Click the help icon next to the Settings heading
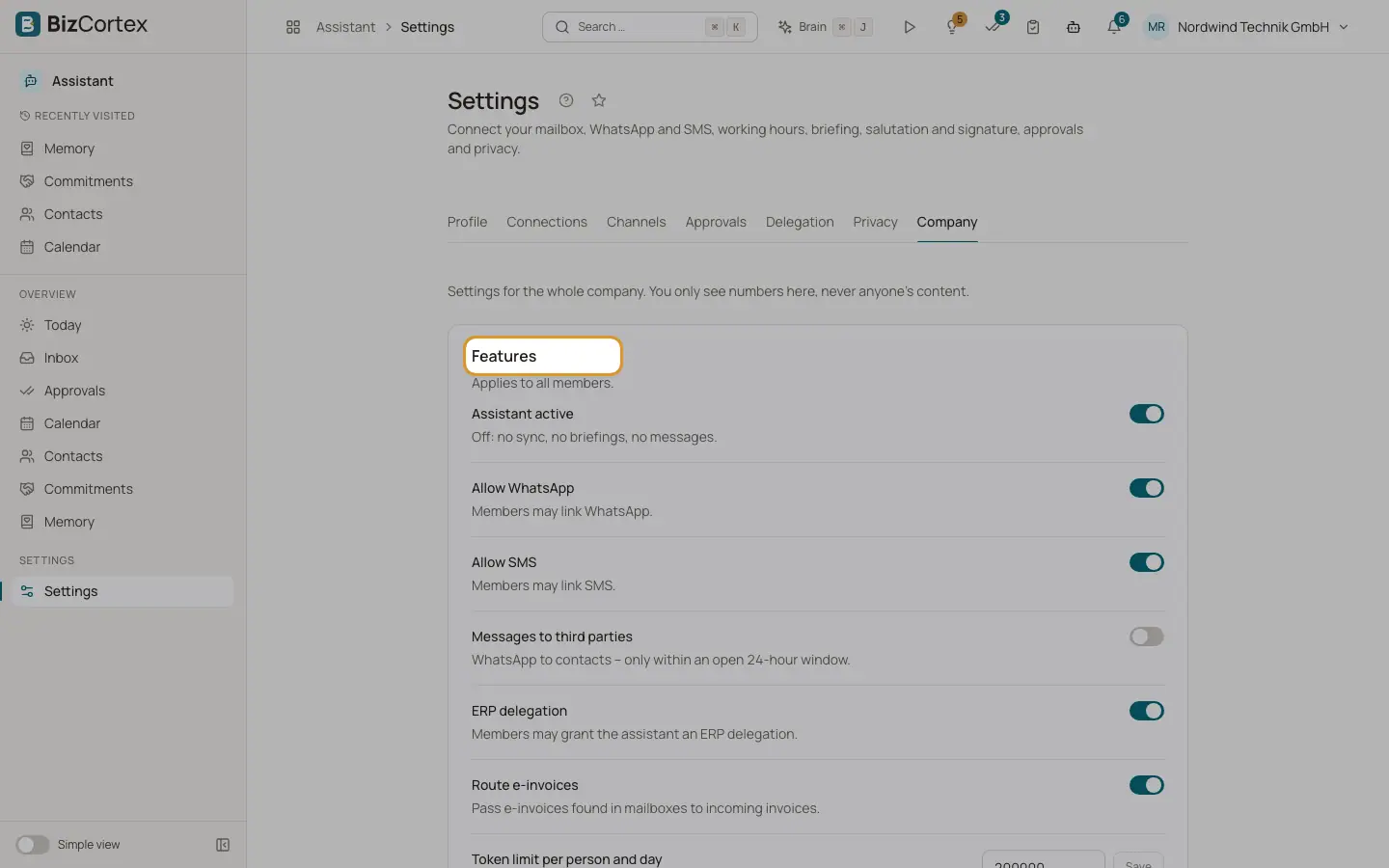The image size is (1389, 868). 566,100
